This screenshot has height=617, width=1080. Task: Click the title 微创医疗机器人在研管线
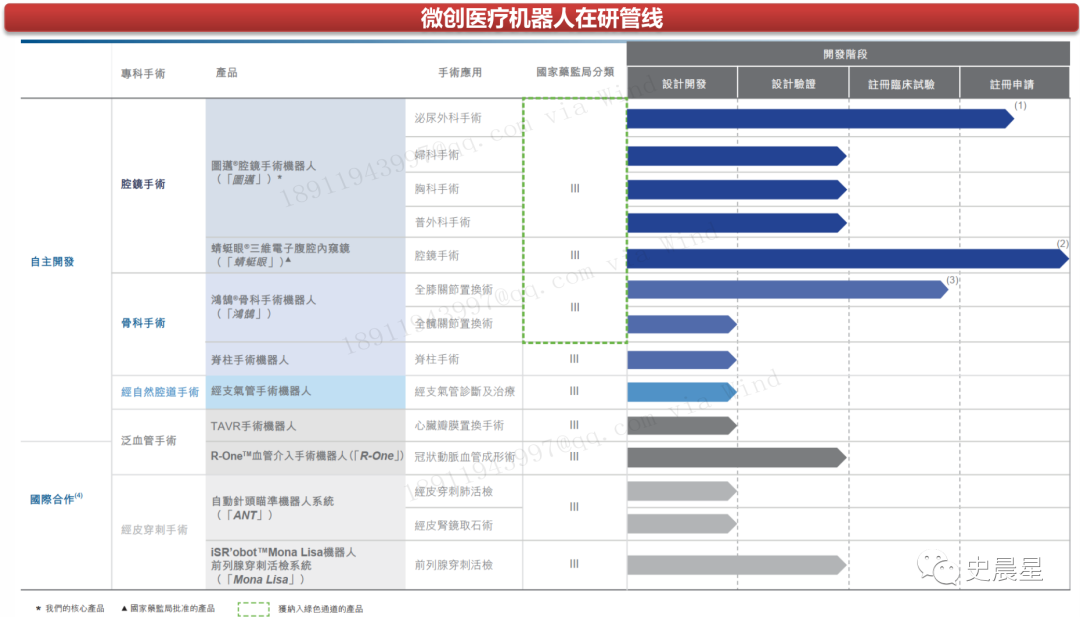(541, 19)
